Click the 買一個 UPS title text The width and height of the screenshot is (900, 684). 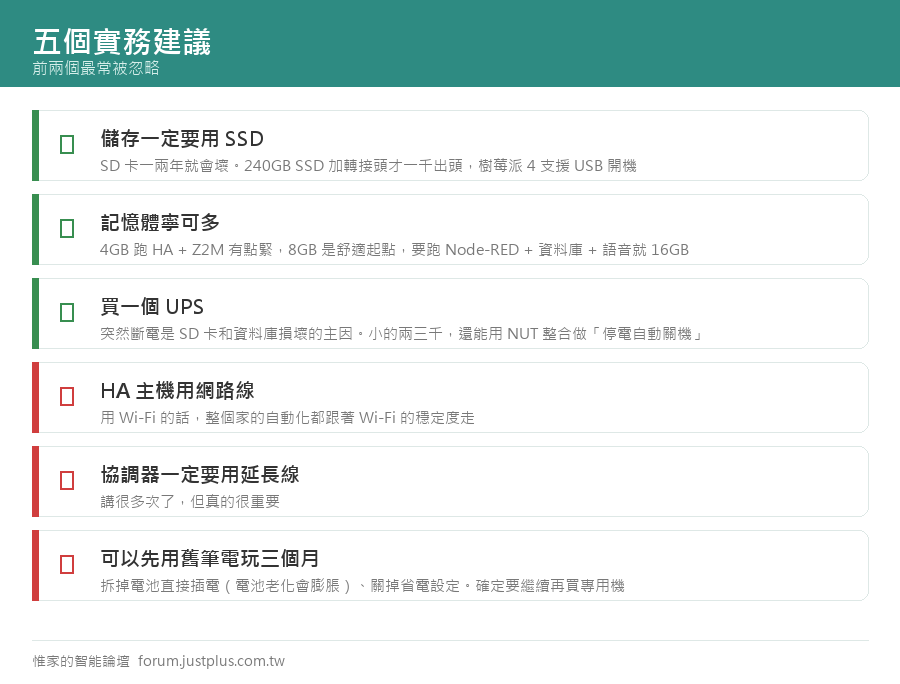click(x=152, y=307)
